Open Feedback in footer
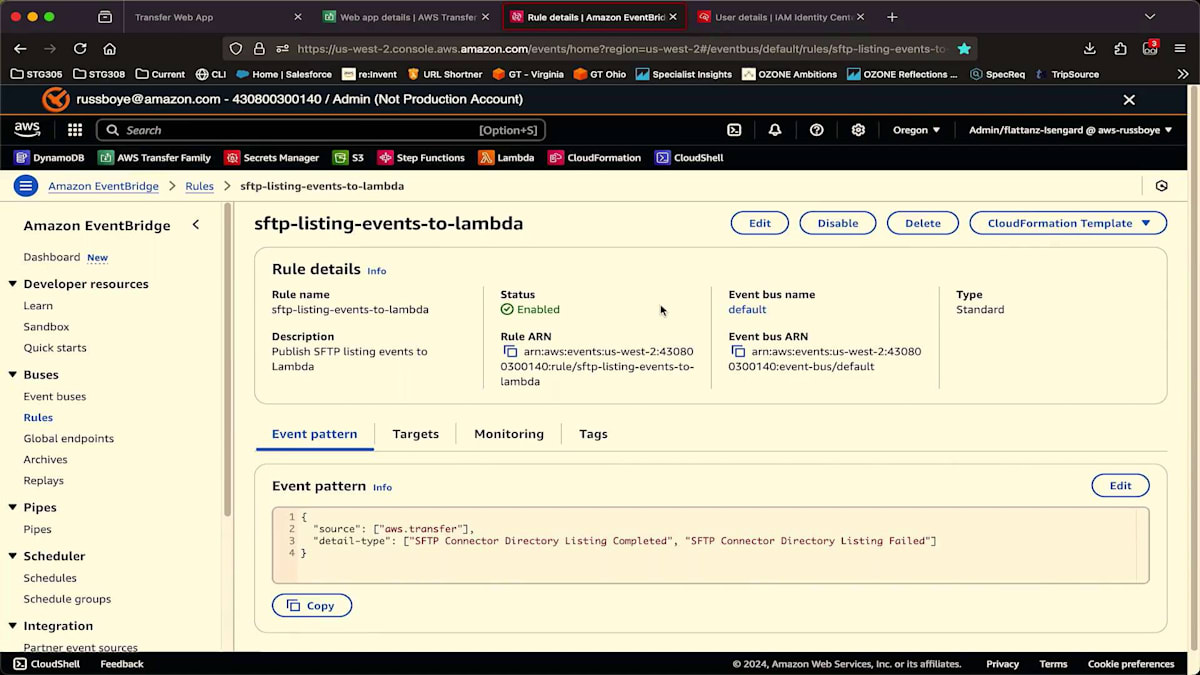 (122, 664)
